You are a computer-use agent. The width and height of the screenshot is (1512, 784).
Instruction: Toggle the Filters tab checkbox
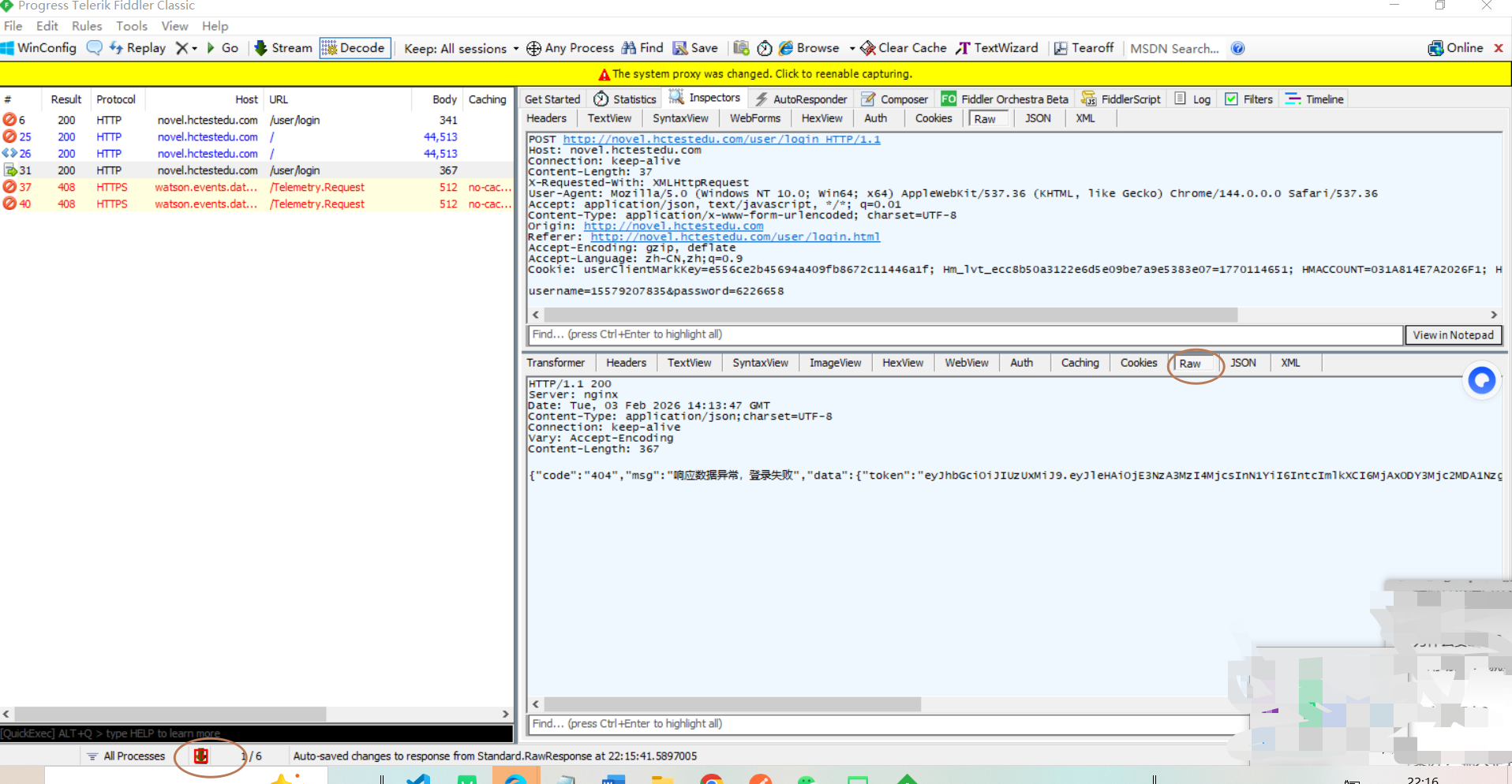pyautogui.click(x=1231, y=99)
